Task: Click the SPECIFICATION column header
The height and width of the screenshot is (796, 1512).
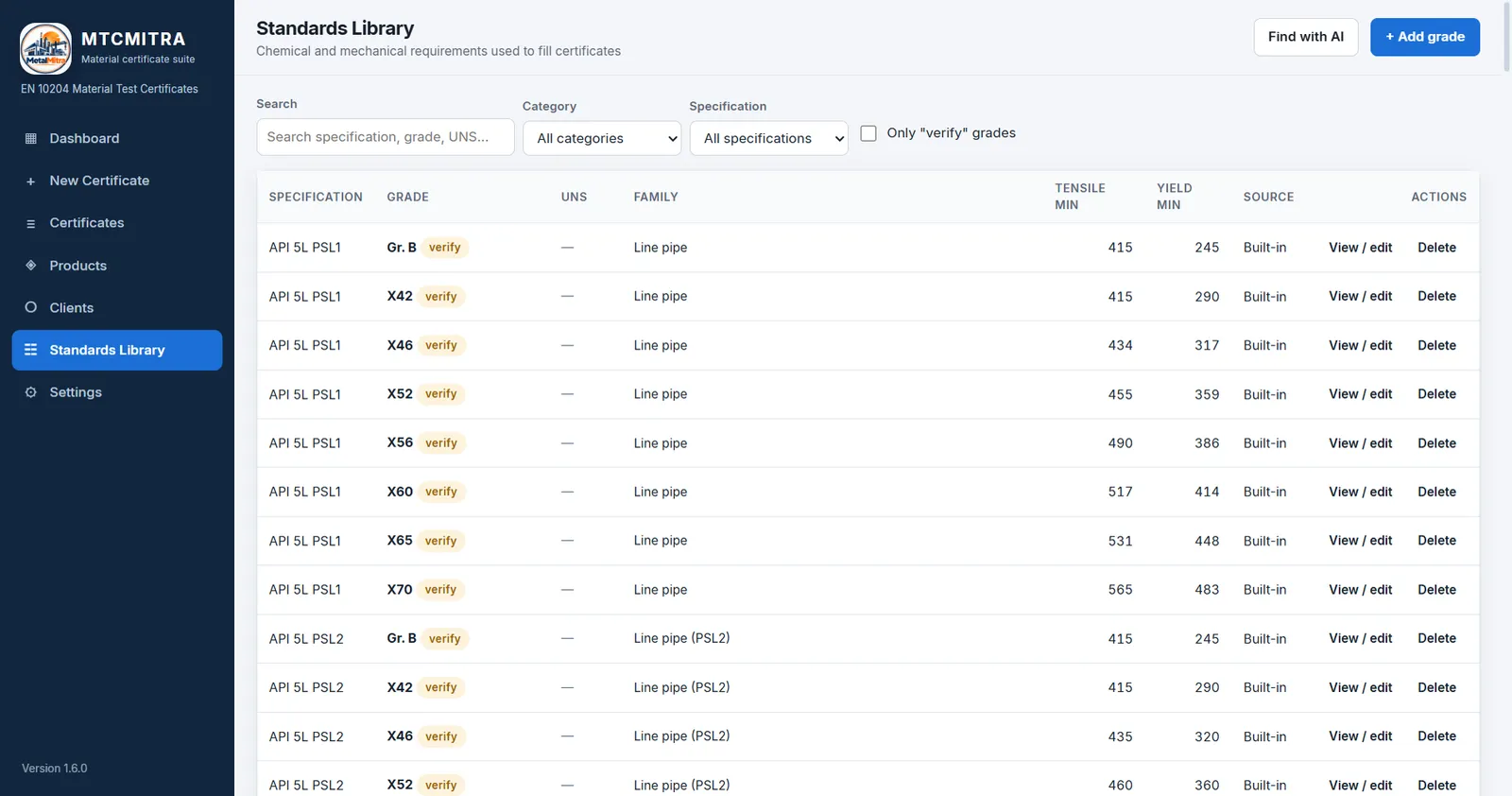Action: pos(316,197)
